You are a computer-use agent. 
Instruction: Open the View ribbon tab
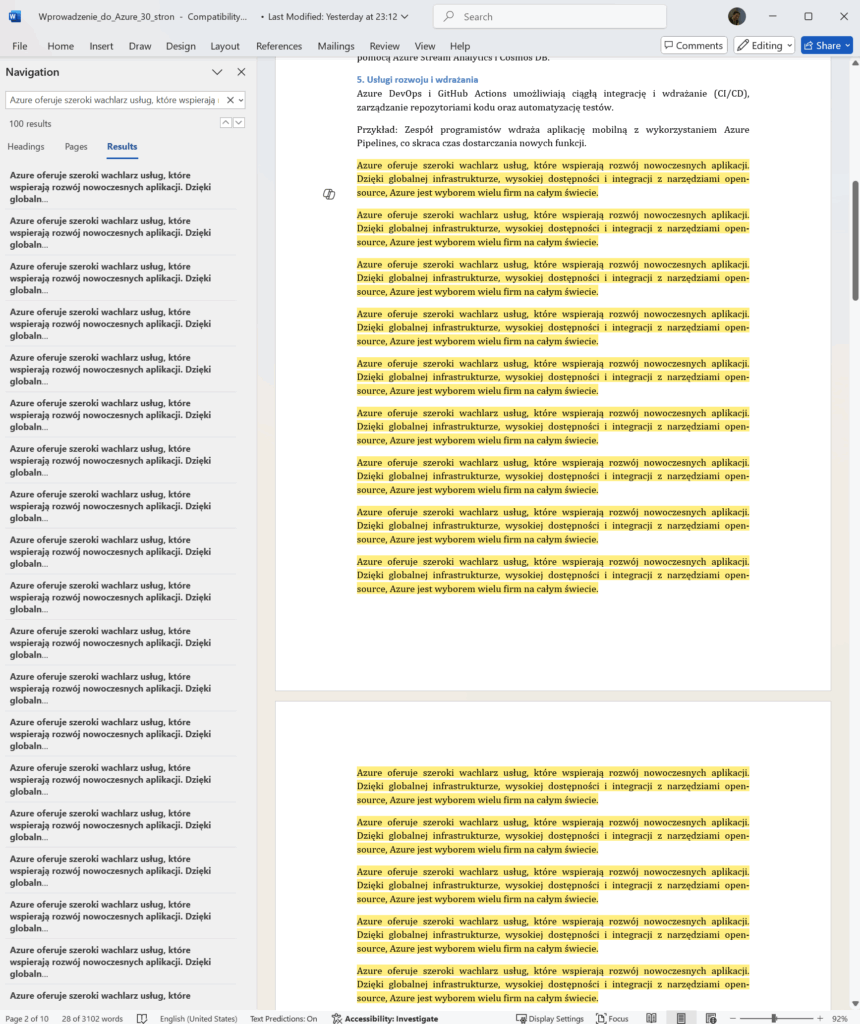point(424,46)
